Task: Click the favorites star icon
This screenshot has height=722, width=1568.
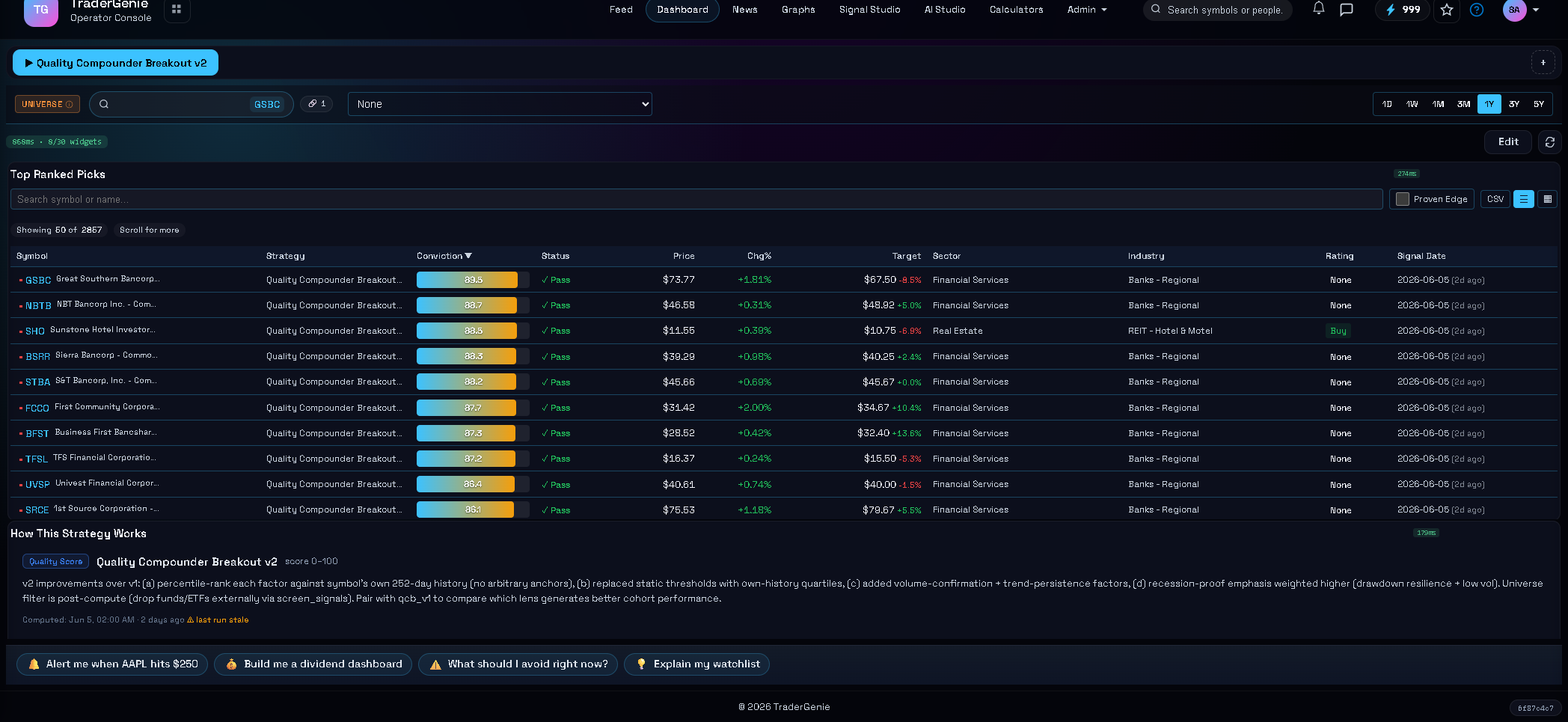Action: (x=1447, y=10)
